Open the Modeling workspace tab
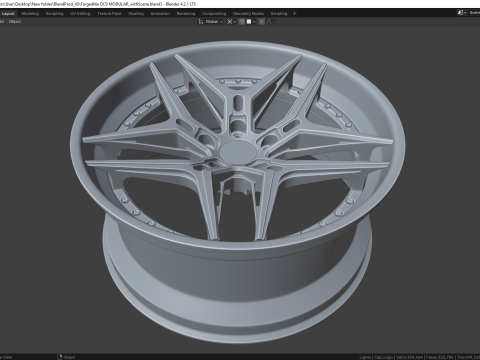Image resolution: width=480 pixels, height=360 pixels. (30, 14)
